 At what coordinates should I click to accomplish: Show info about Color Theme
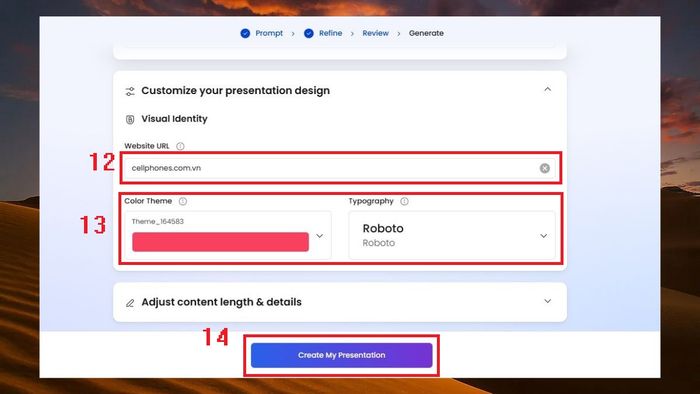pos(183,201)
